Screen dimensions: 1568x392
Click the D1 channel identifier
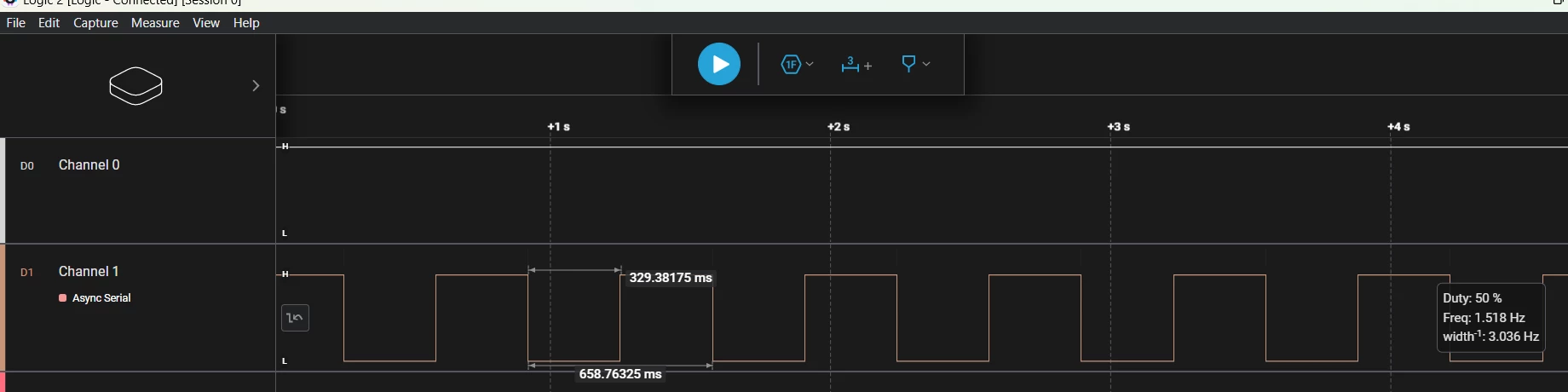click(x=27, y=273)
